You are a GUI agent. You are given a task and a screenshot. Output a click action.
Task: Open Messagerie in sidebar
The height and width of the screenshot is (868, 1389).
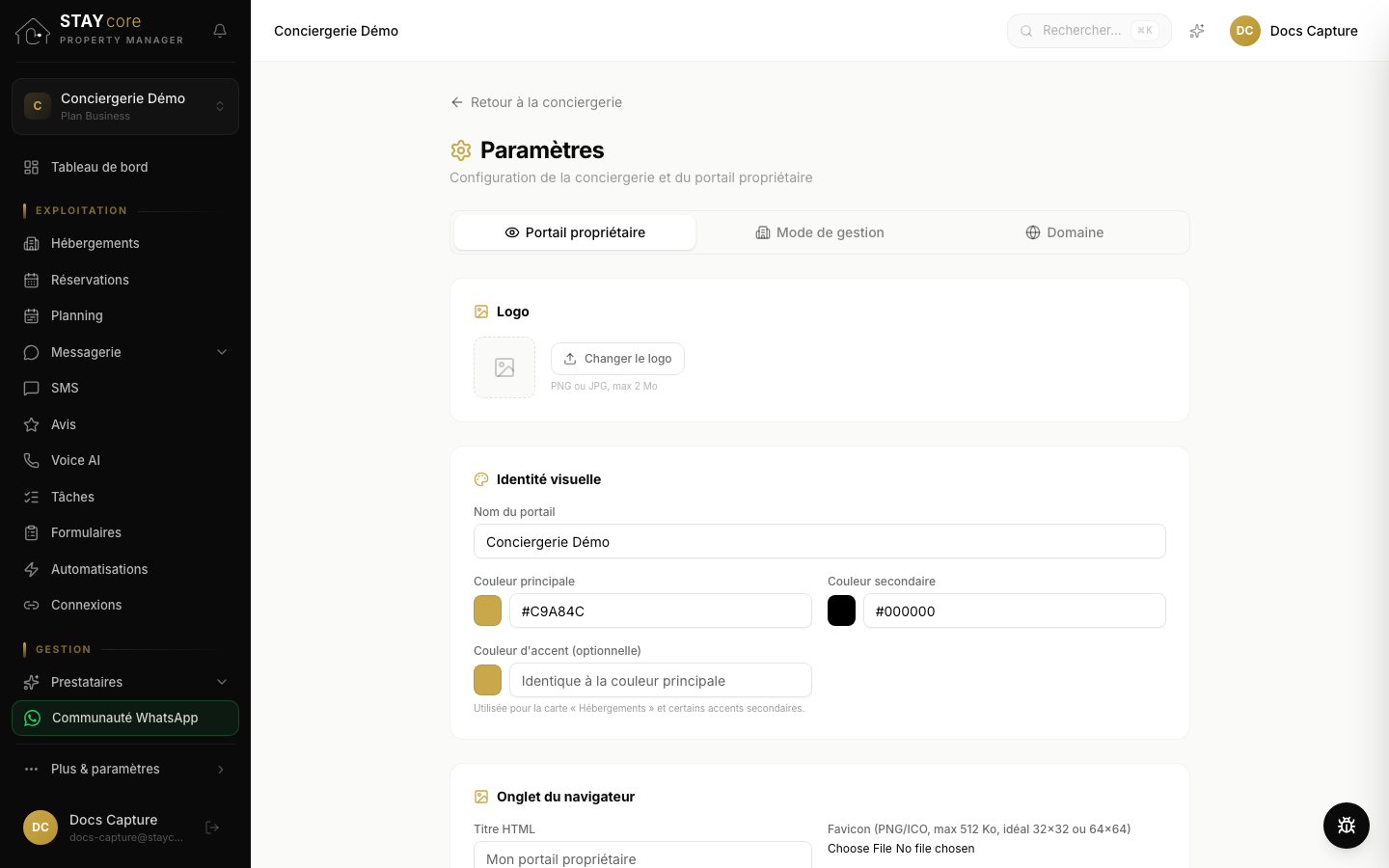point(125,352)
